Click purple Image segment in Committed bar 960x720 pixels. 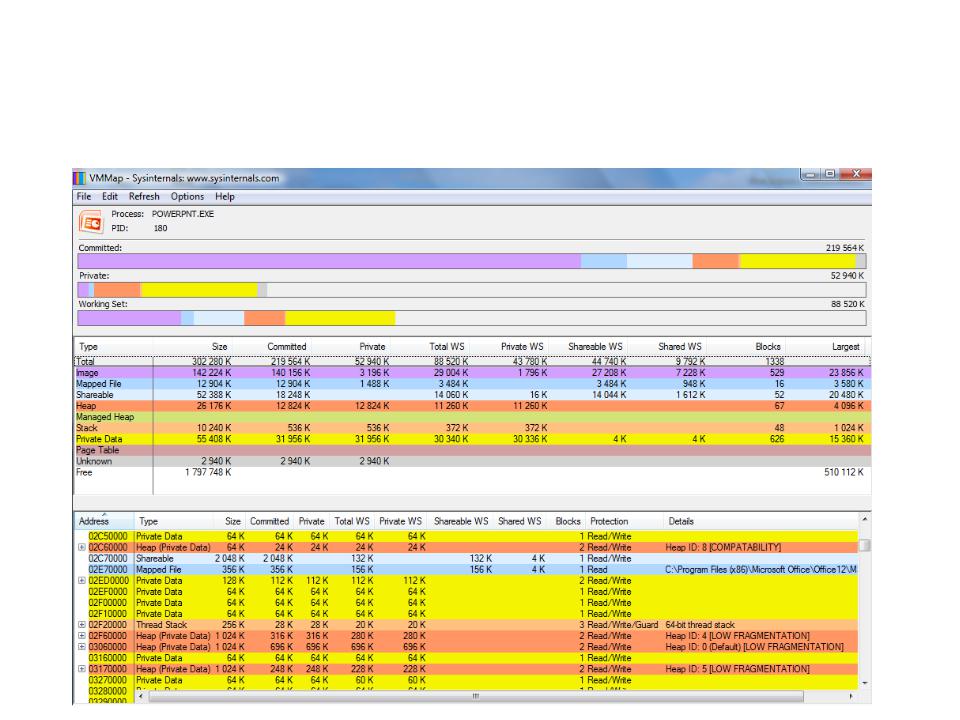329,261
